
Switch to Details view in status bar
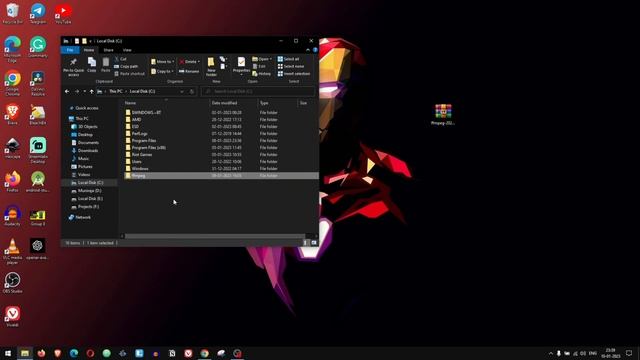(x=305, y=242)
